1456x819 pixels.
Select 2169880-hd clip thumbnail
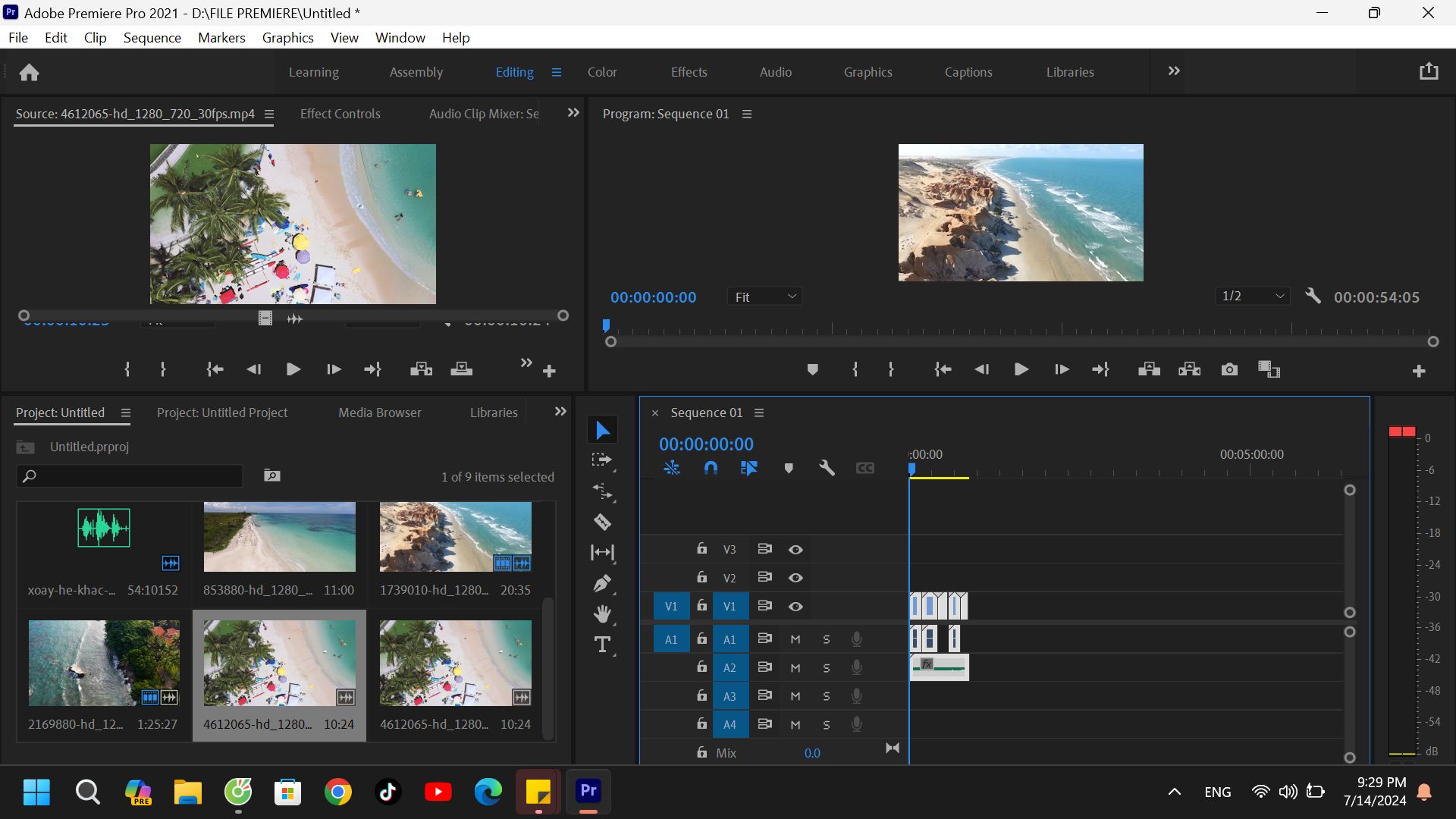tap(104, 663)
